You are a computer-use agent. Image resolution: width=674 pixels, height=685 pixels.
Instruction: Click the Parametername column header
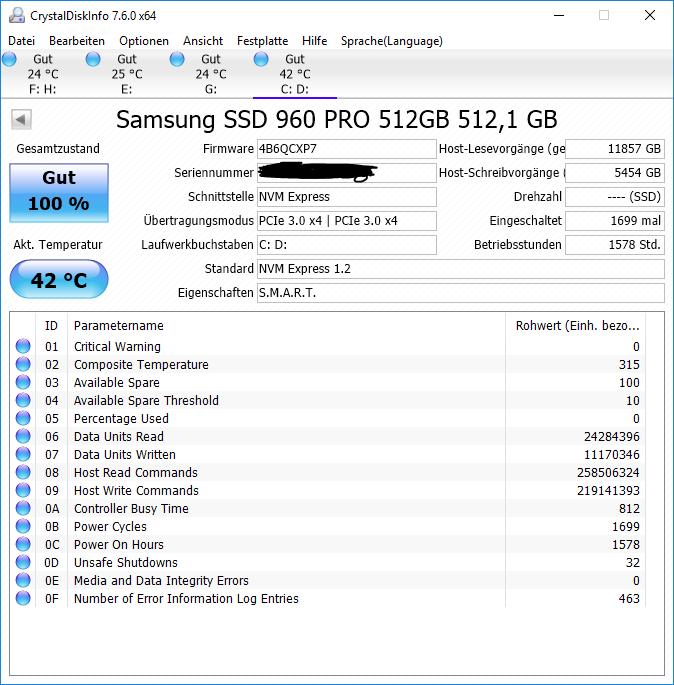pos(286,325)
